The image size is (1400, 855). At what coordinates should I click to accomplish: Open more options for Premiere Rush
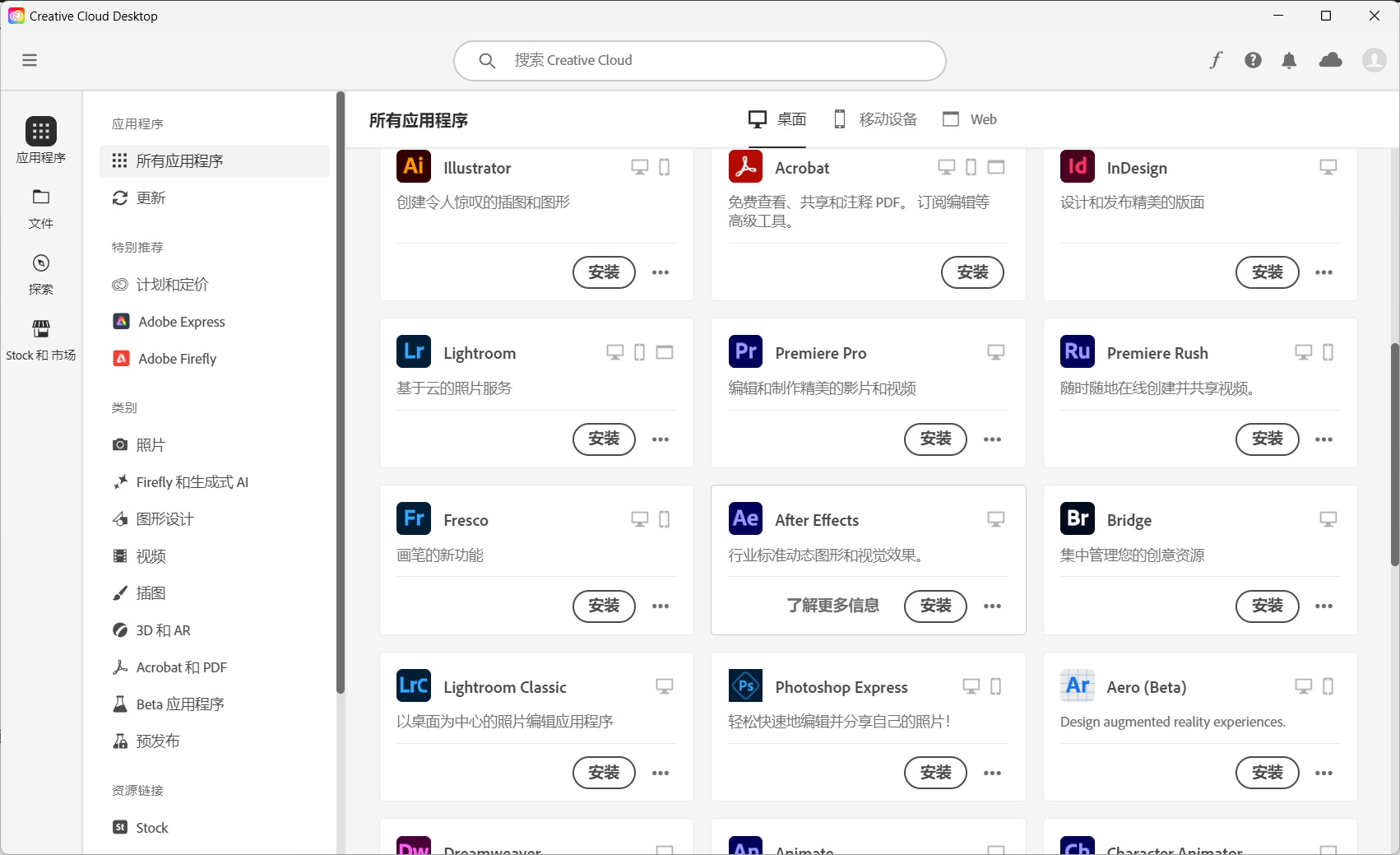(1324, 439)
